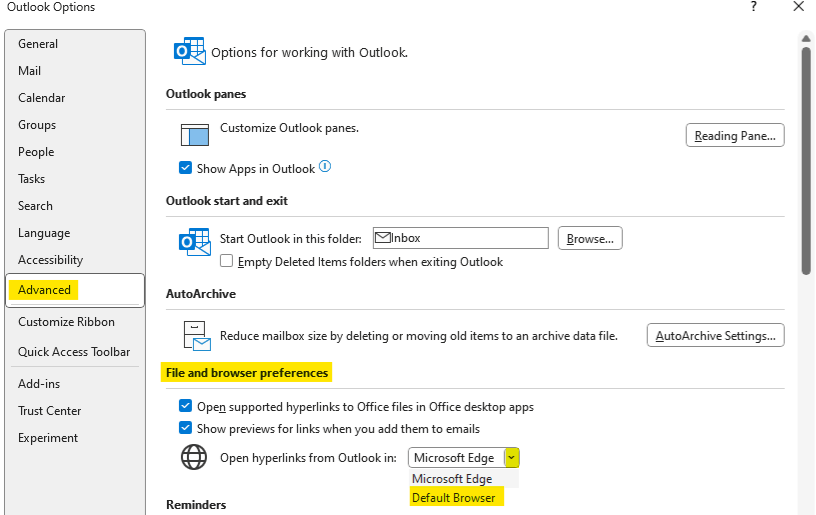Image resolution: width=816 pixels, height=515 pixels.
Task: Switch to the Trust Center category
Action: (x=49, y=411)
